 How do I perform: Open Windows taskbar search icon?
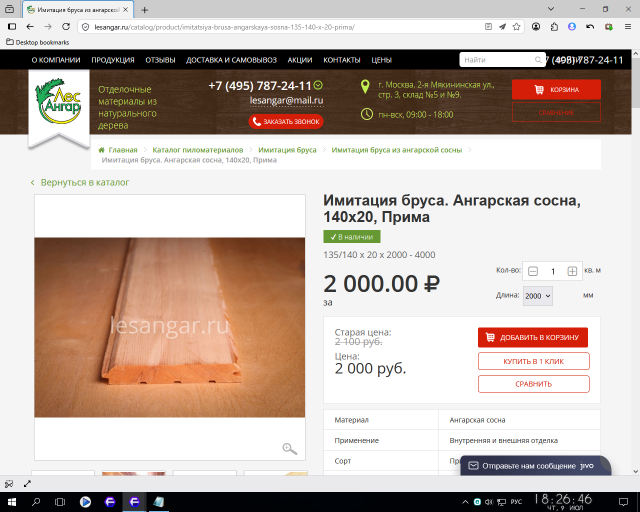(x=36, y=502)
